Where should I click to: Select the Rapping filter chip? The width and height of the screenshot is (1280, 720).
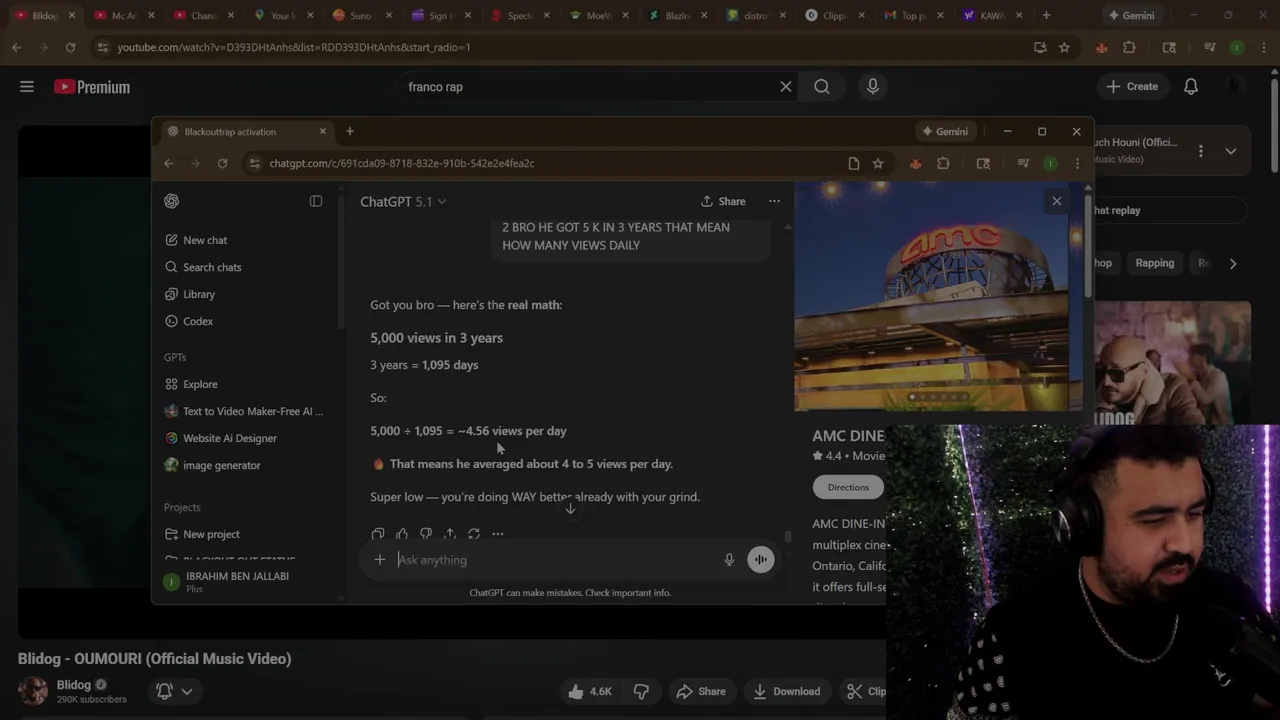[1155, 263]
